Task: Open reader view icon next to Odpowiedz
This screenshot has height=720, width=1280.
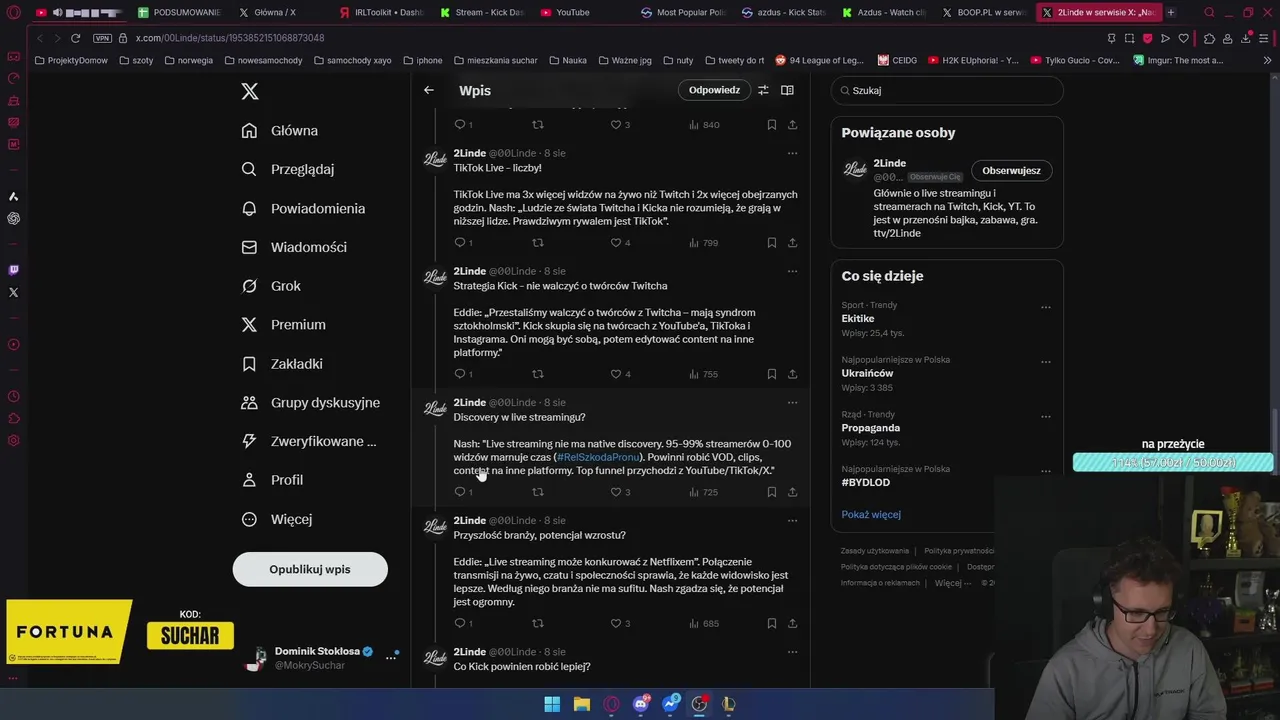Action: point(787,90)
